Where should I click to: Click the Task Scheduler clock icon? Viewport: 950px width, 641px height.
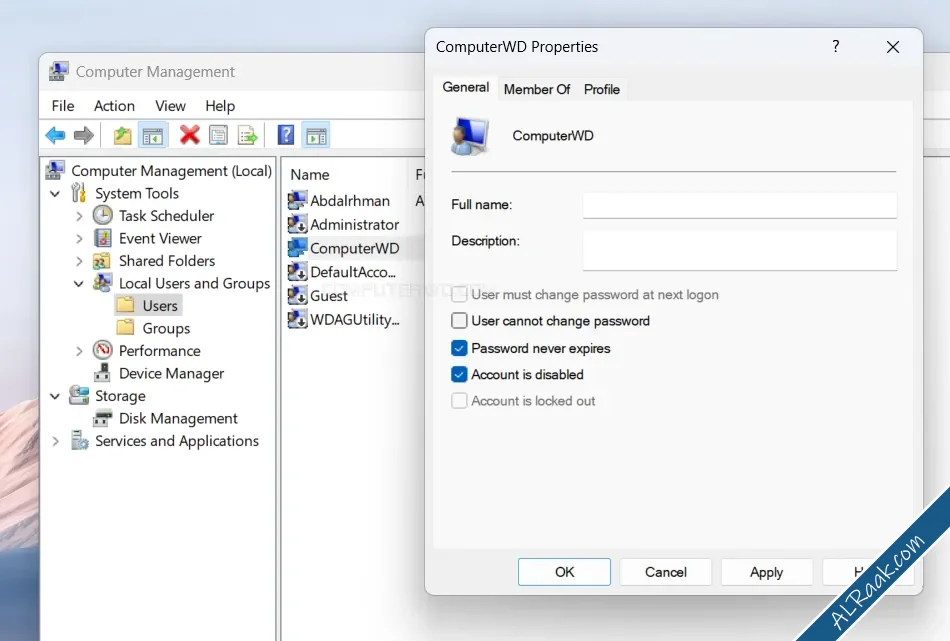point(102,215)
